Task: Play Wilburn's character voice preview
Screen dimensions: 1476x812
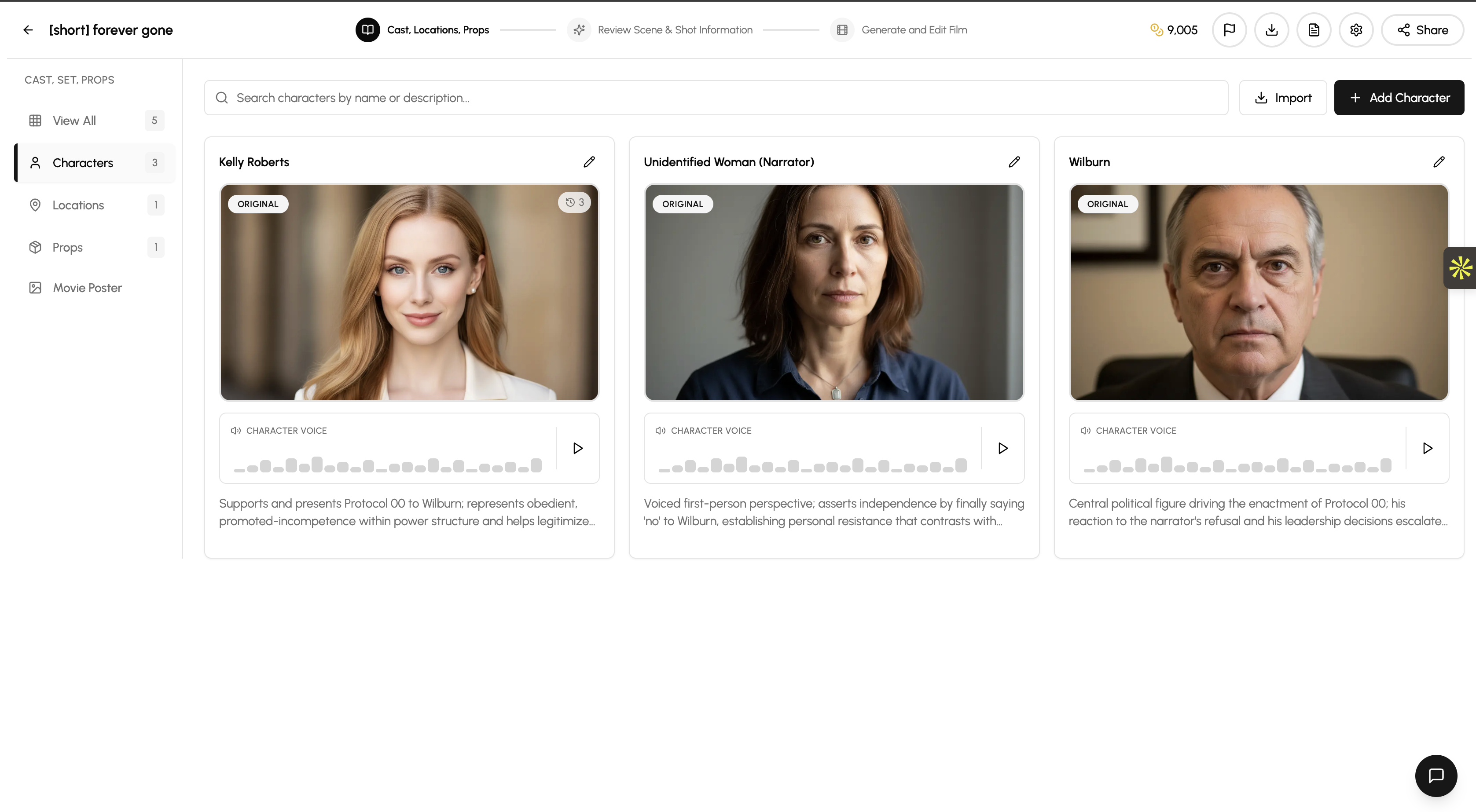Action: click(x=1428, y=448)
